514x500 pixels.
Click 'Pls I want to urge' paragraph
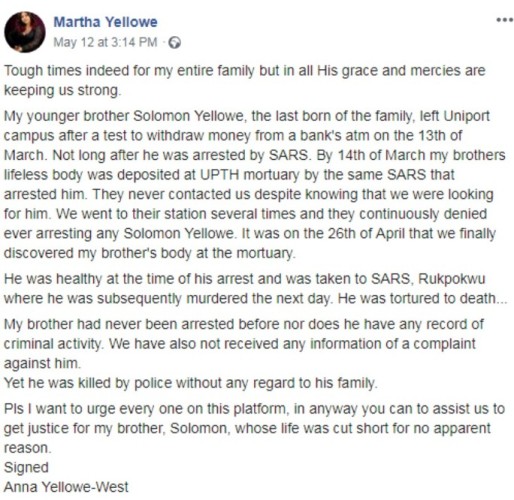click(254, 428)
